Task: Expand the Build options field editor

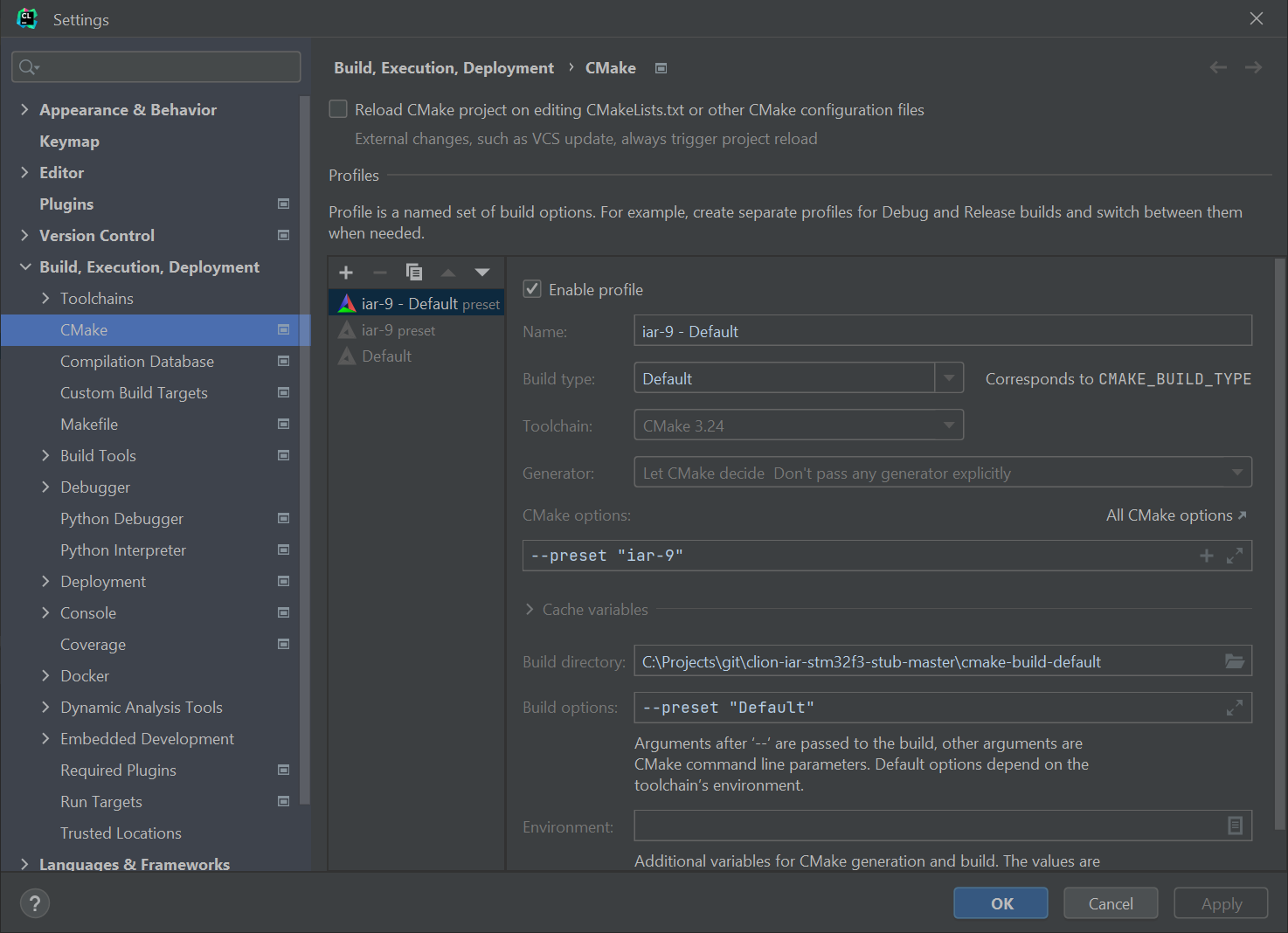Action: pyautogui.click(x=1235, y=708)
